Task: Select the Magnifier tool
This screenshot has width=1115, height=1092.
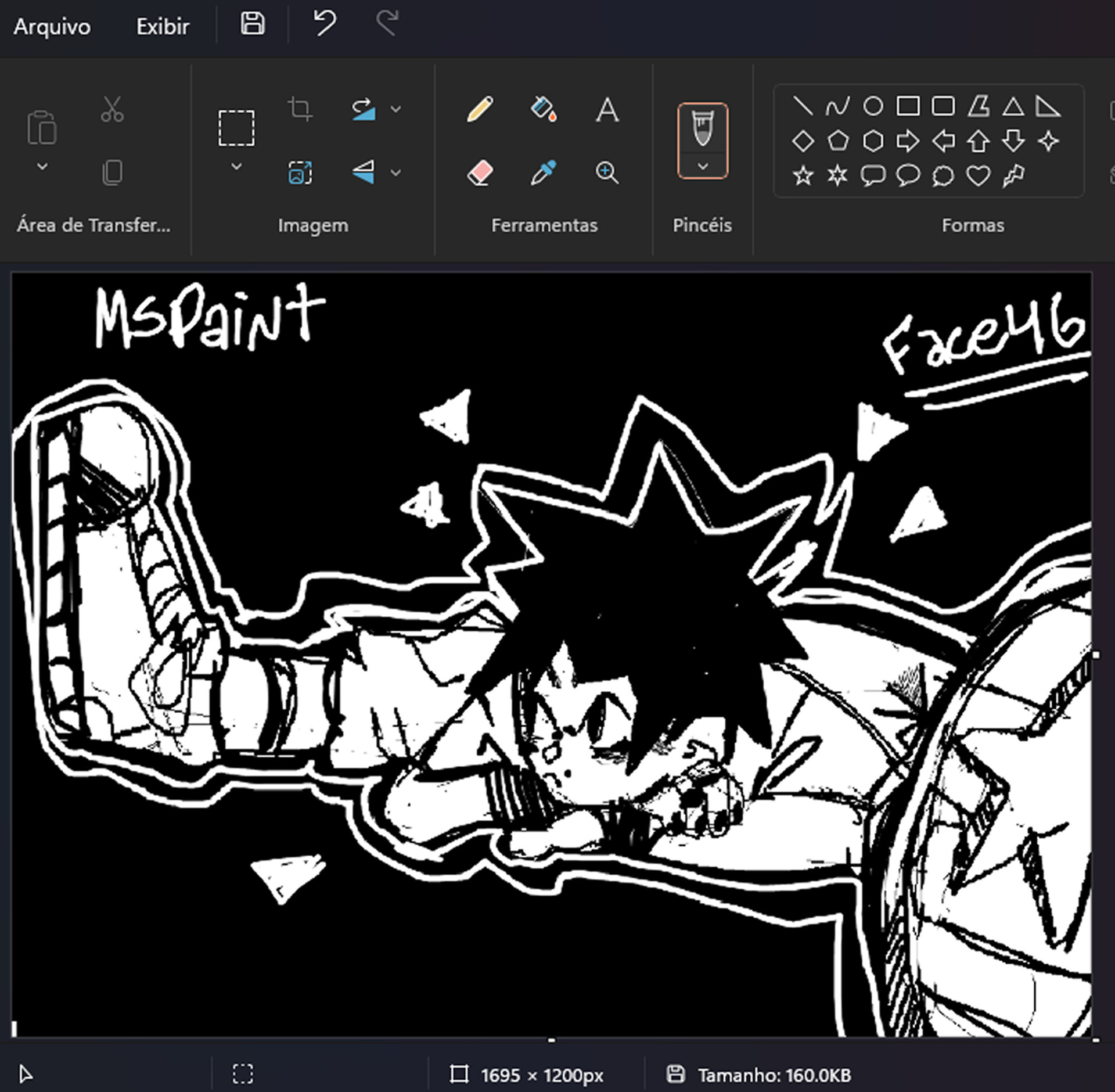Action: 606,172
